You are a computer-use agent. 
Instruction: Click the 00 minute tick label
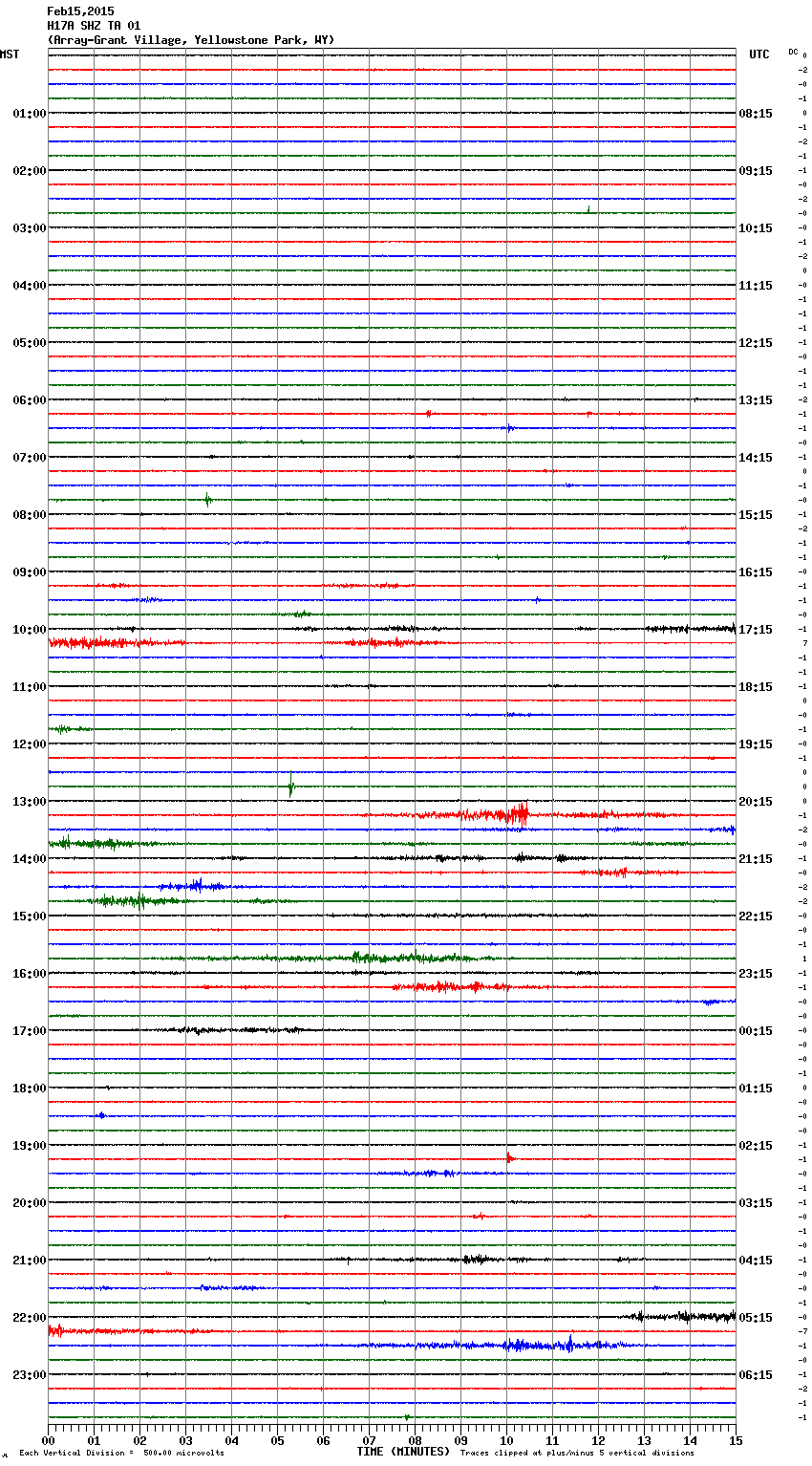tap(48, 1440)
